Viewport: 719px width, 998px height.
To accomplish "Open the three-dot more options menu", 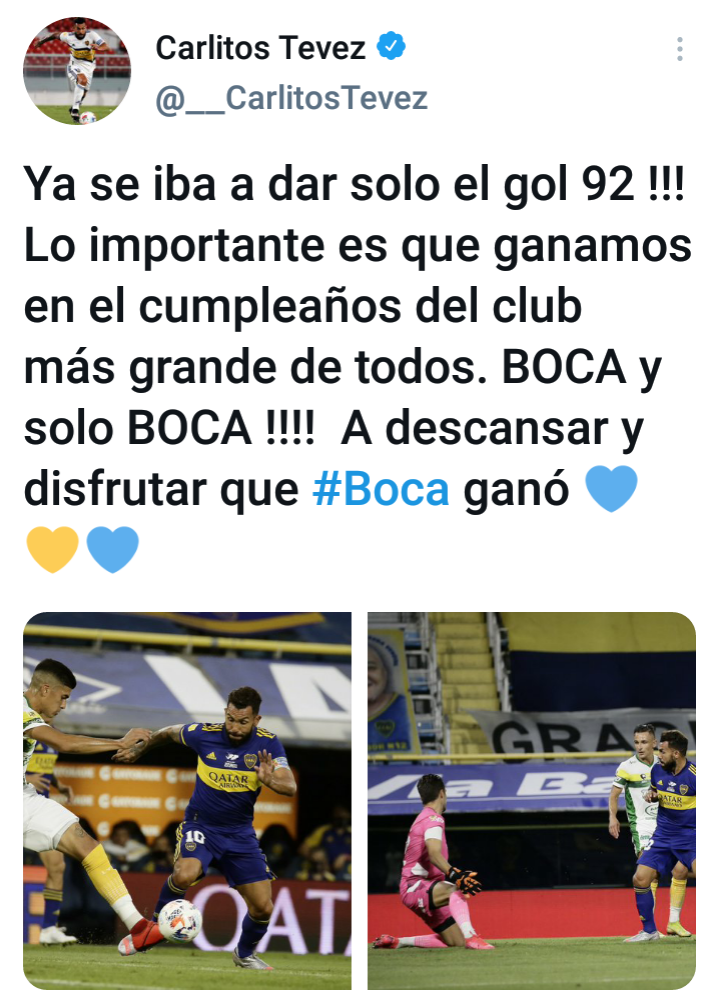I will (x=680, y=49).
